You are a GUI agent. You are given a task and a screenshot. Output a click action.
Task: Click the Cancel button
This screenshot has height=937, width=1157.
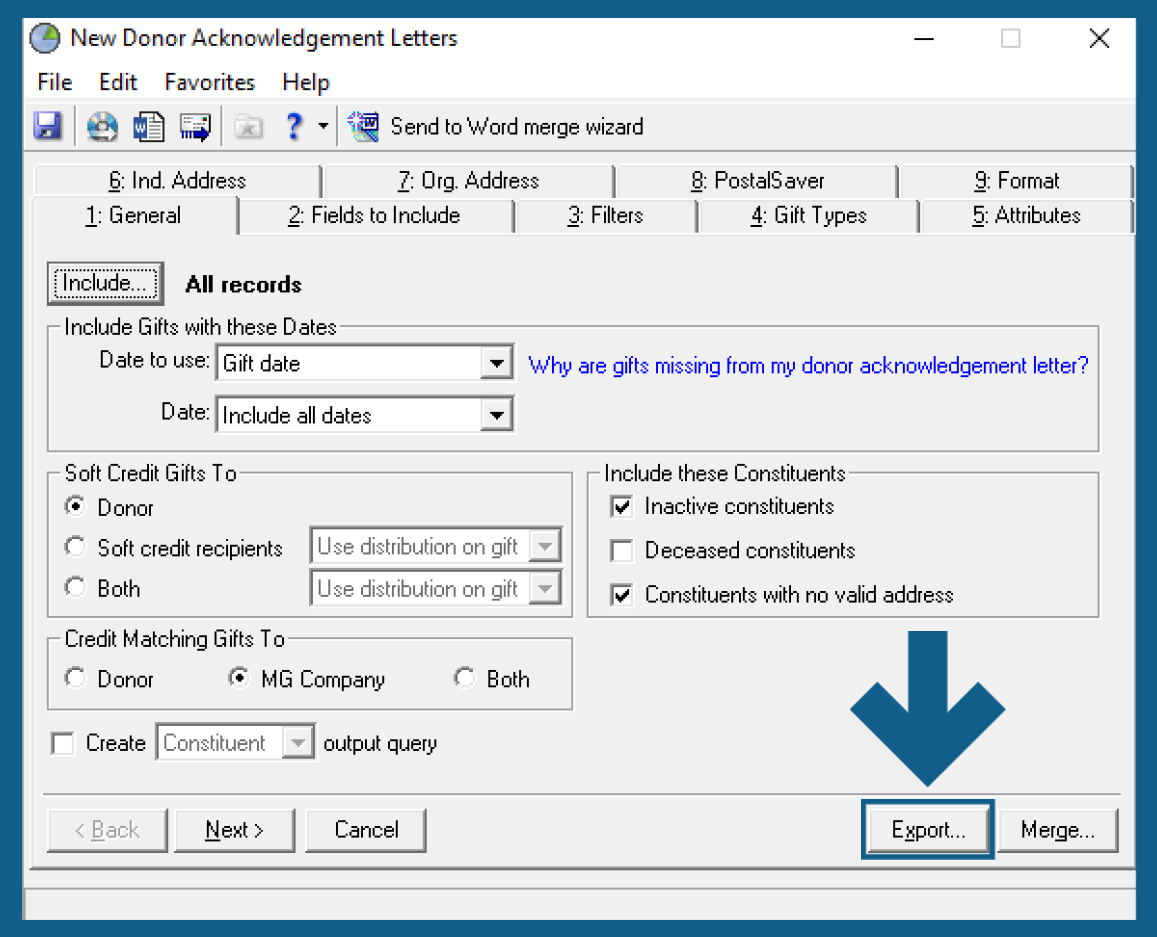tap(366, 830)
